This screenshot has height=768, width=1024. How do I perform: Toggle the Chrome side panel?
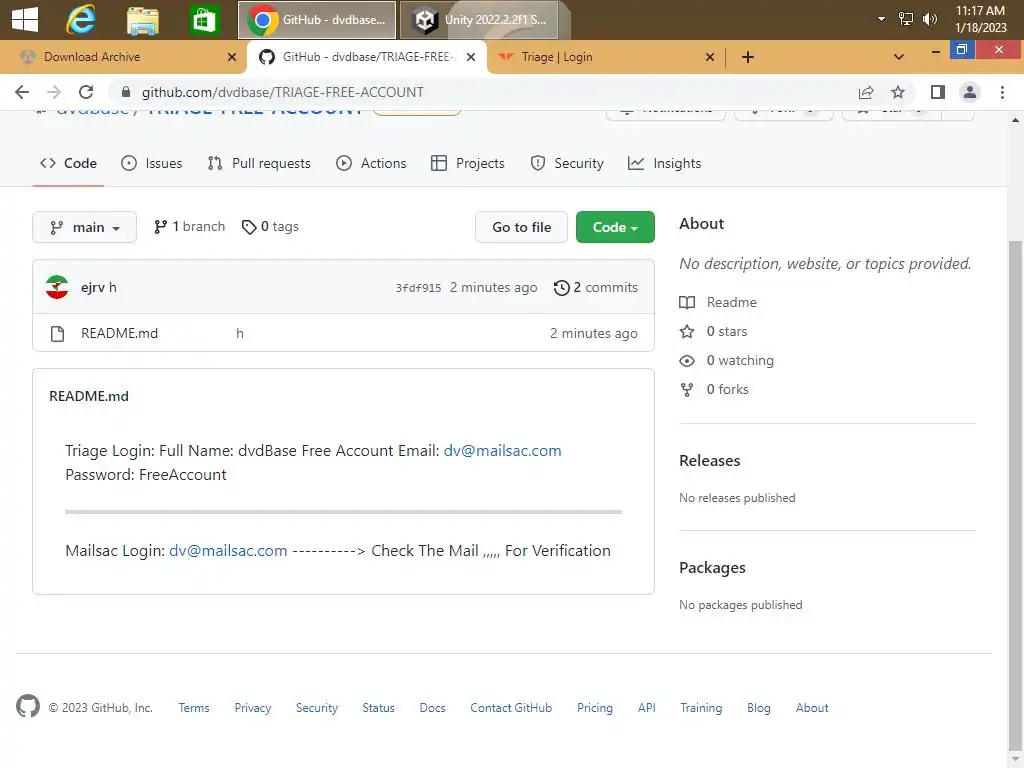coord(938,92)
